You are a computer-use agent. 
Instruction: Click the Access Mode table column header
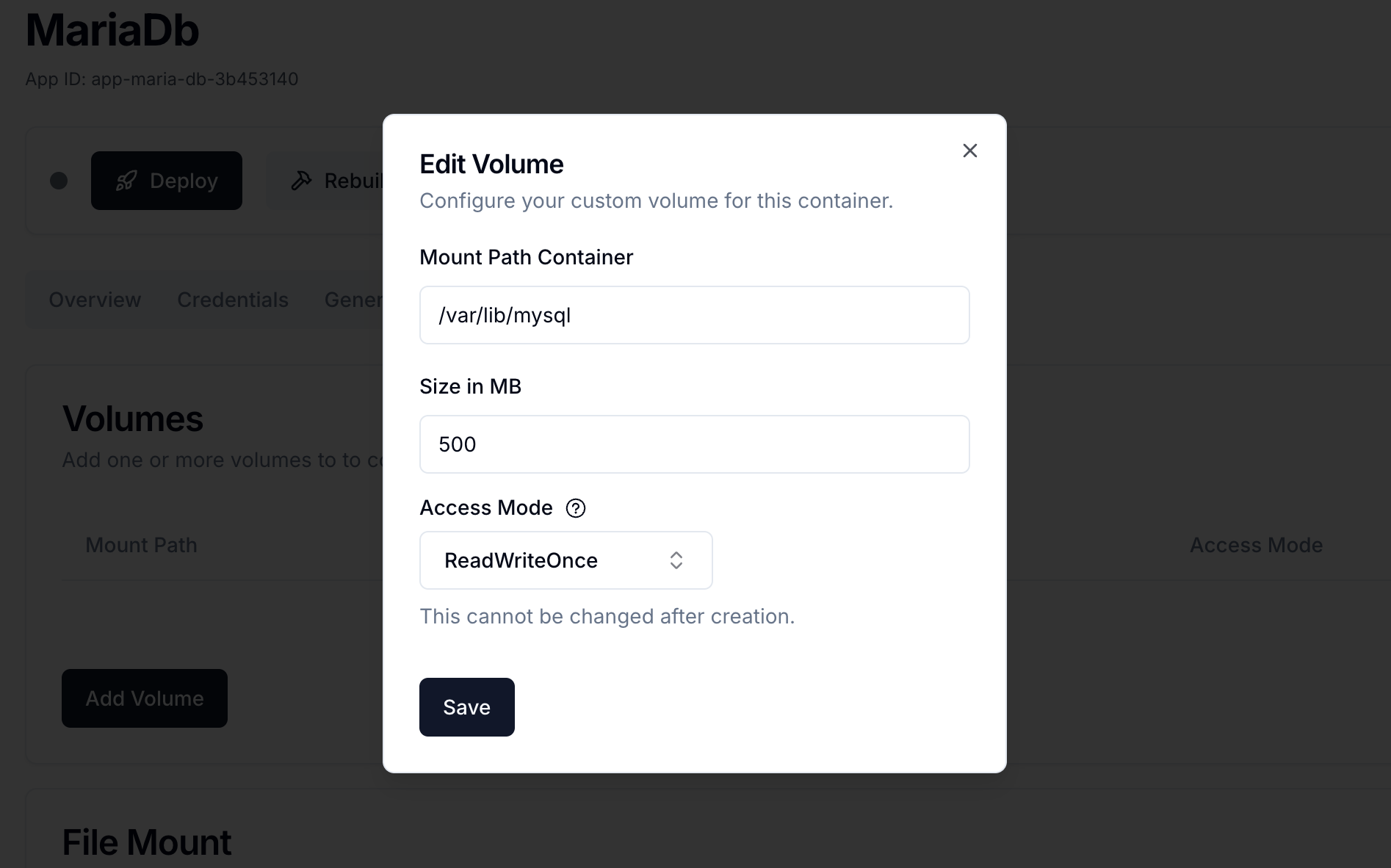pyautogui.click(x=1256, y=545)
